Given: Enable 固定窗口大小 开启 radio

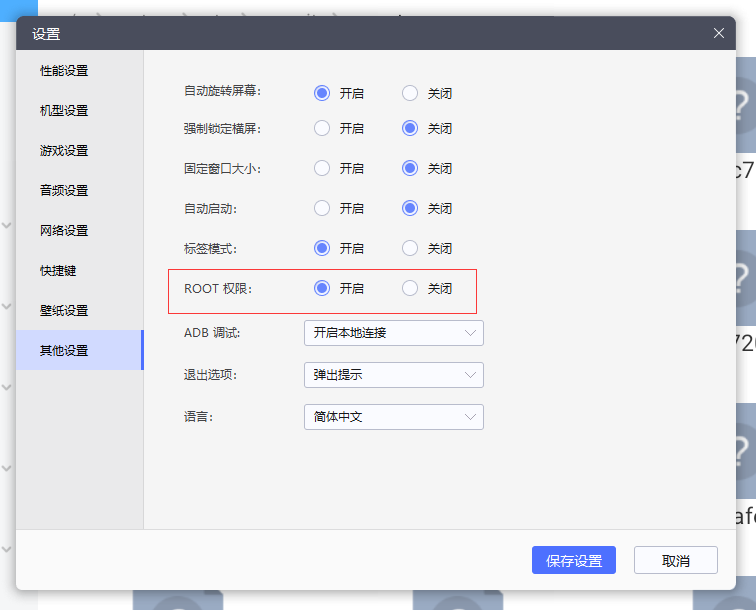Looking at the screenshot, I should tap(322, 168).
